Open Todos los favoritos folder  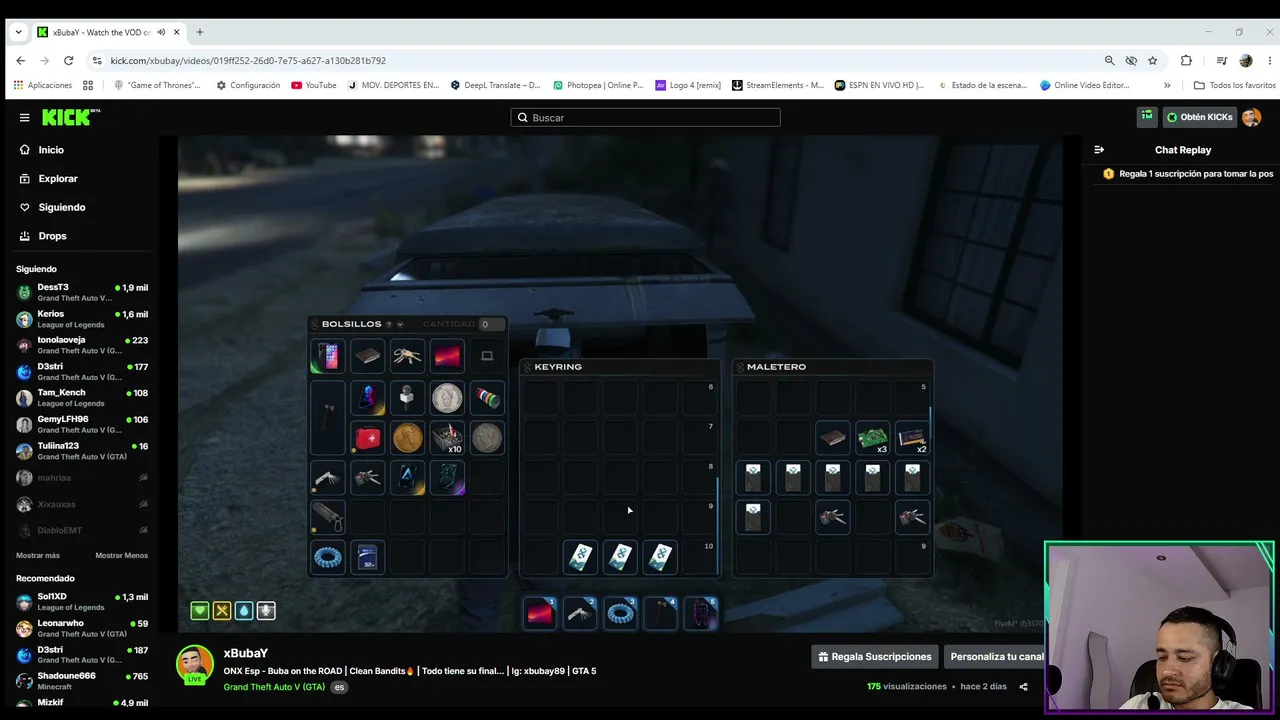click(x=1235, y=85)
